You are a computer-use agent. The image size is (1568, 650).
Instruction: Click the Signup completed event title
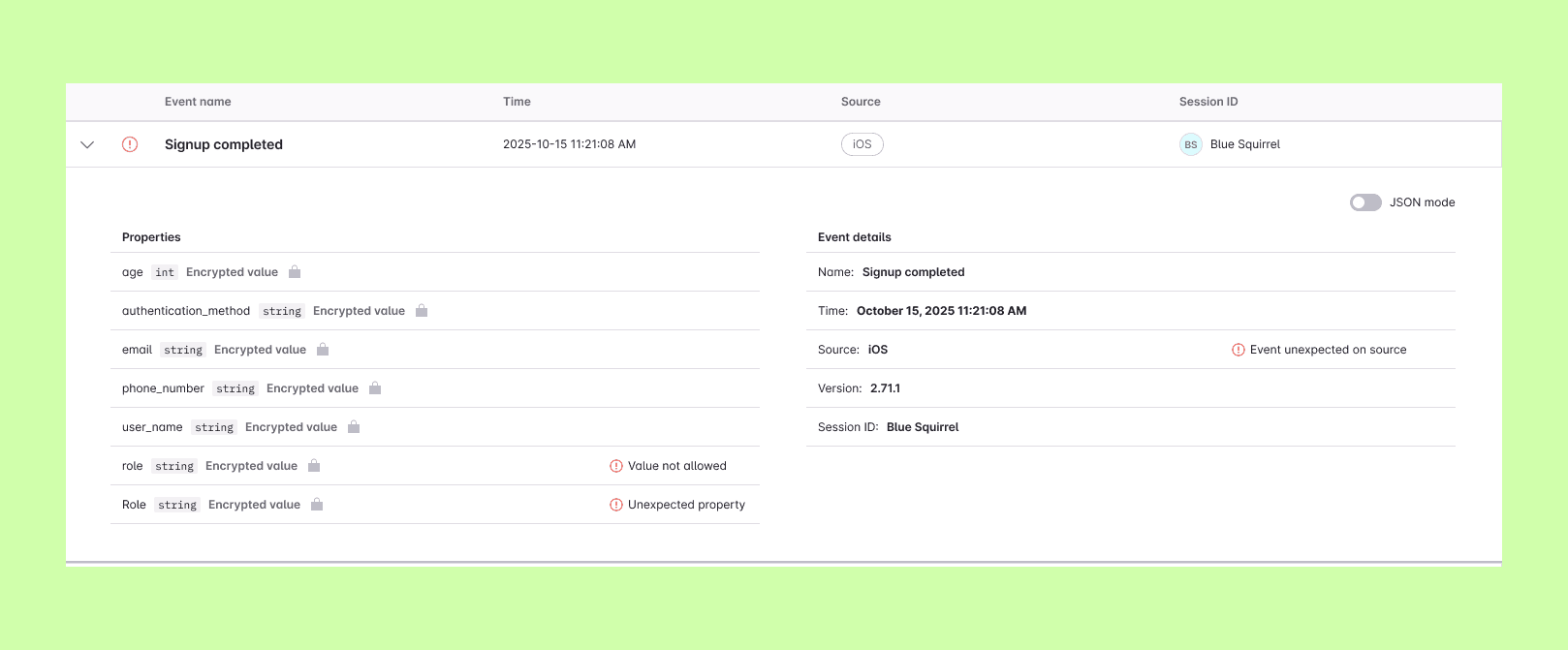pyautogui.click(x=224, y=144)
